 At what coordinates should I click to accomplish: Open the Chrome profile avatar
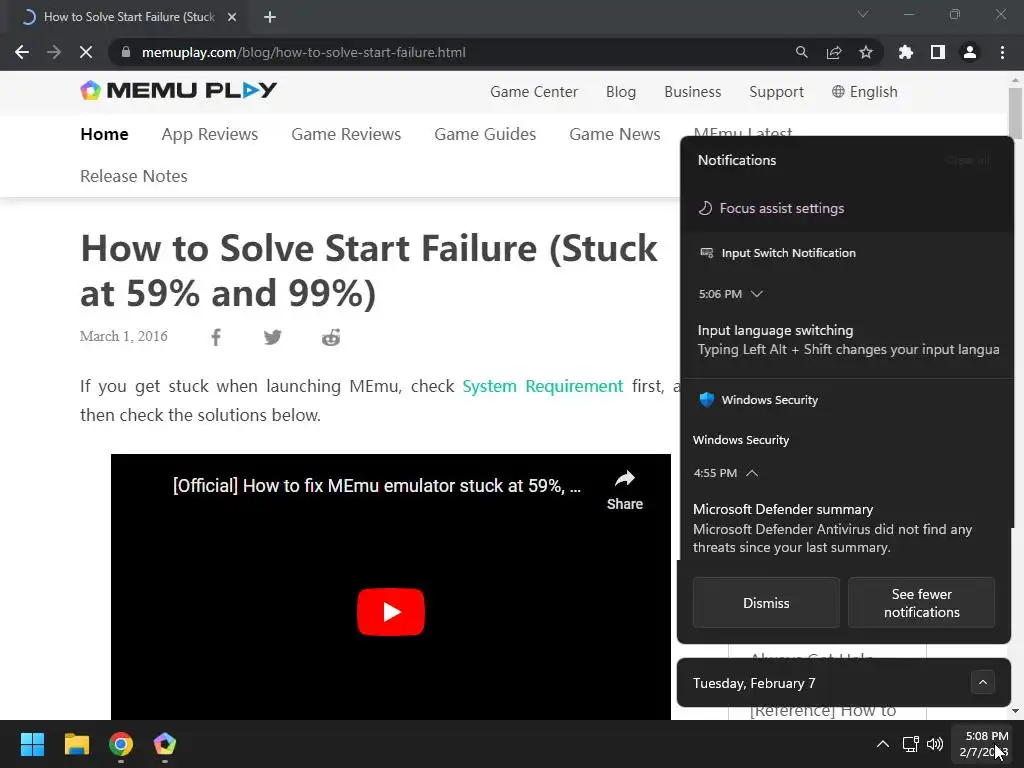click(970, 52)
